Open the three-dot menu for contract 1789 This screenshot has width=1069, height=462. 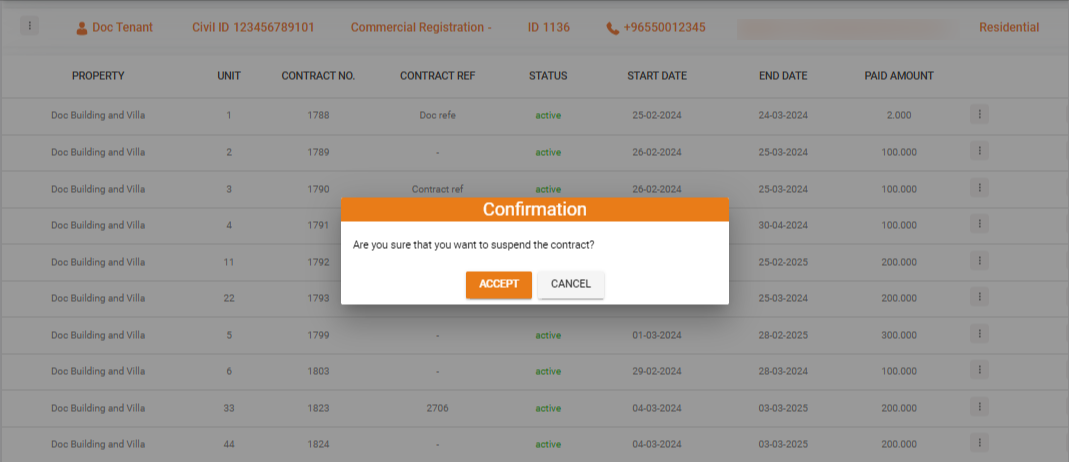979,151
